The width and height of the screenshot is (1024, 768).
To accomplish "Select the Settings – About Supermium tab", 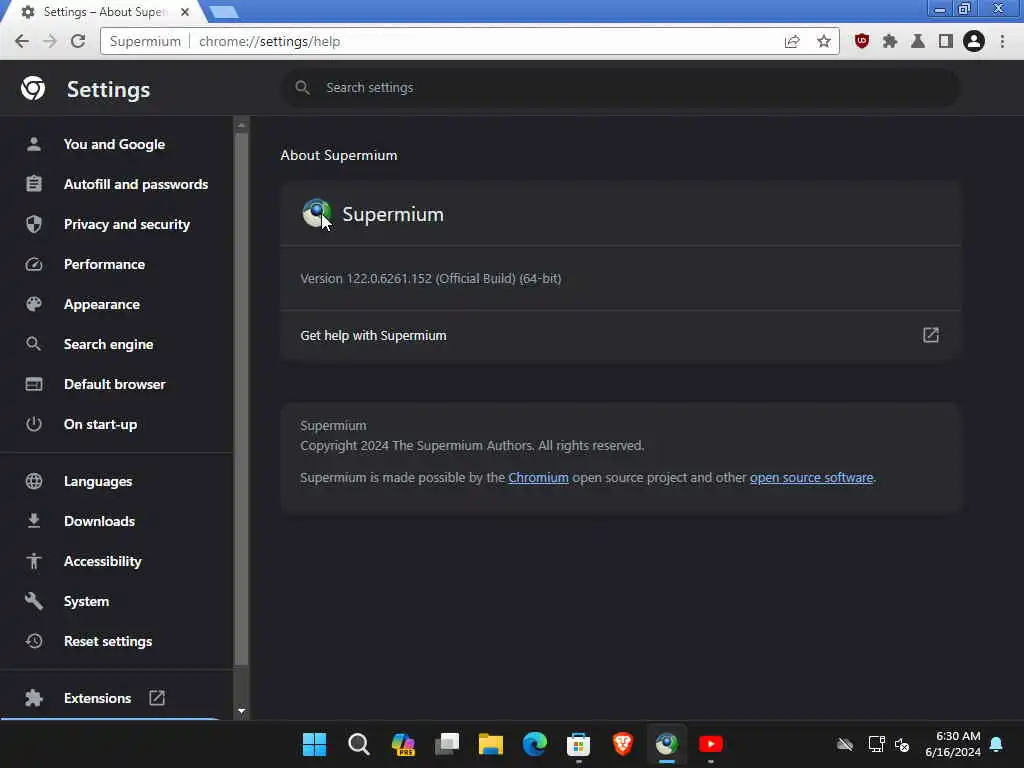I will tap(104, 12).
